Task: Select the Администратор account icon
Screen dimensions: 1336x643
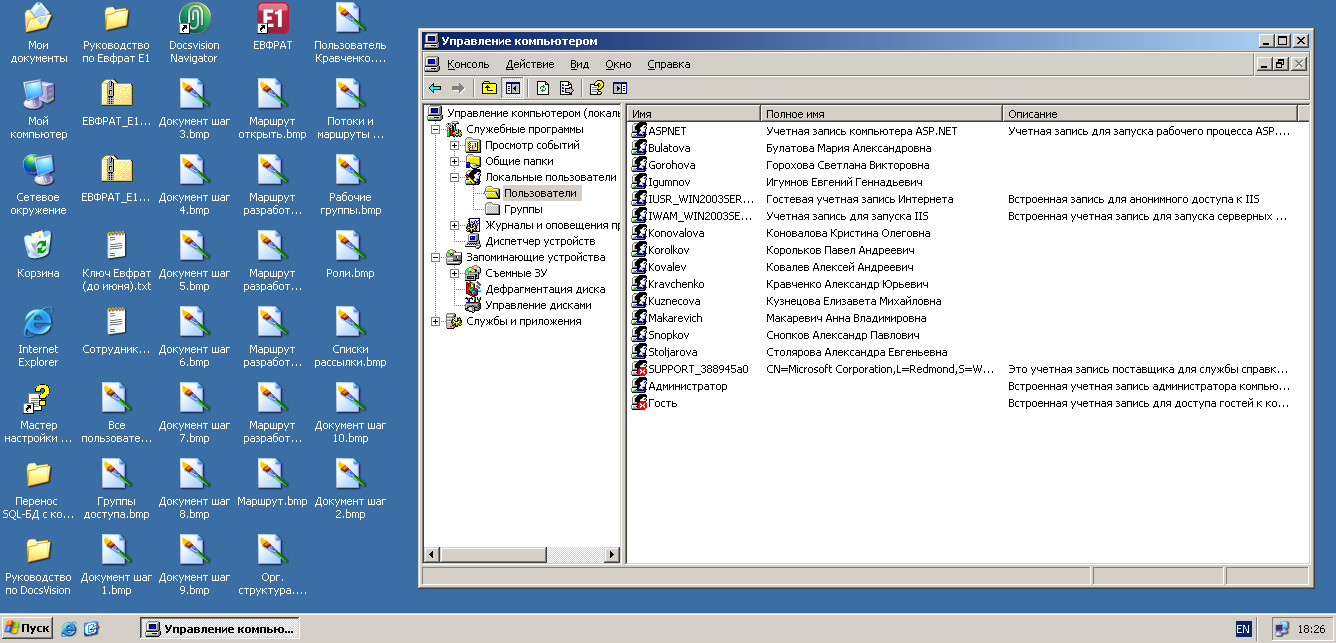Action: [x=640, y=386]
